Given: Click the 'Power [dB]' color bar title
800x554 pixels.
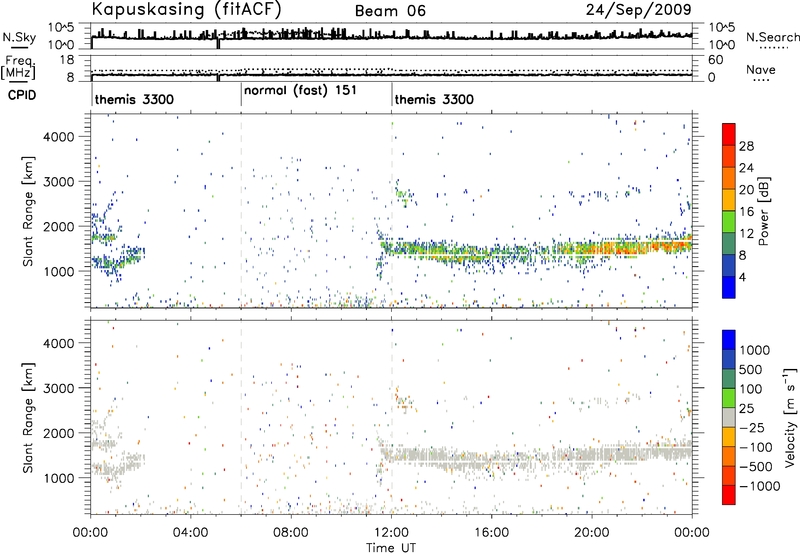Looking at the screenshot, I should click(763, 211).
